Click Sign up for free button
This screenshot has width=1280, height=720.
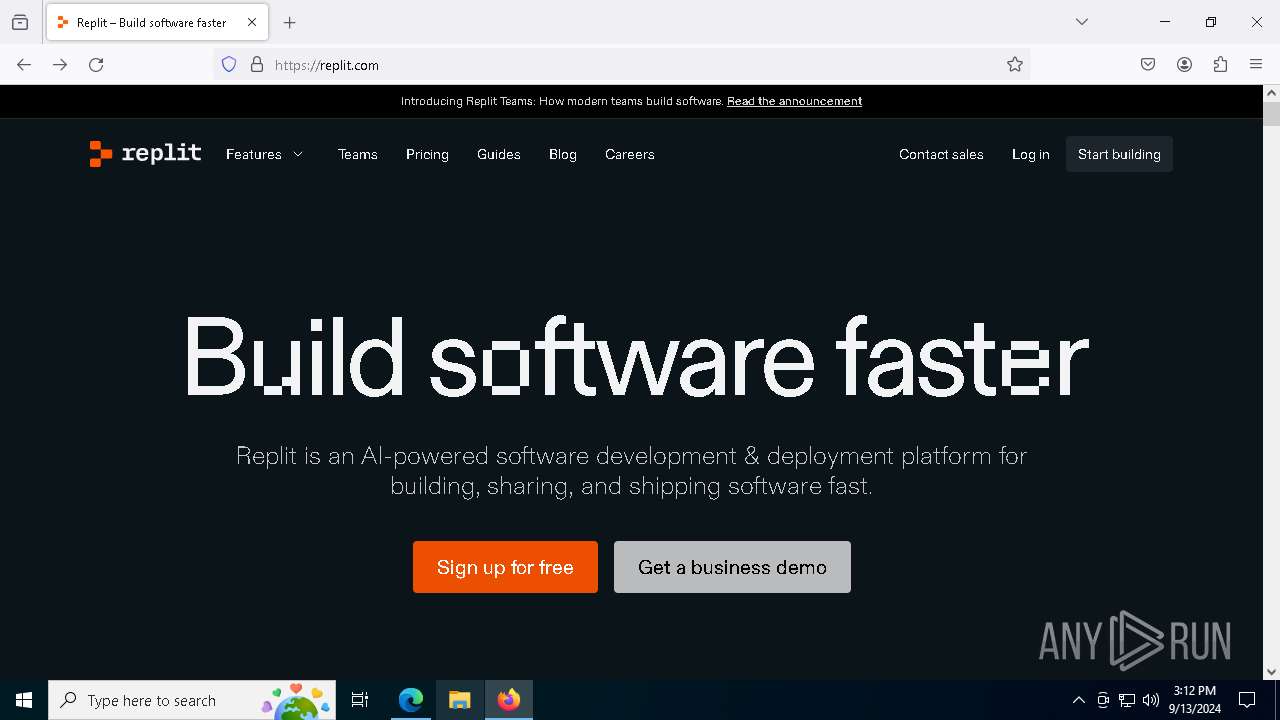(505, 567)
